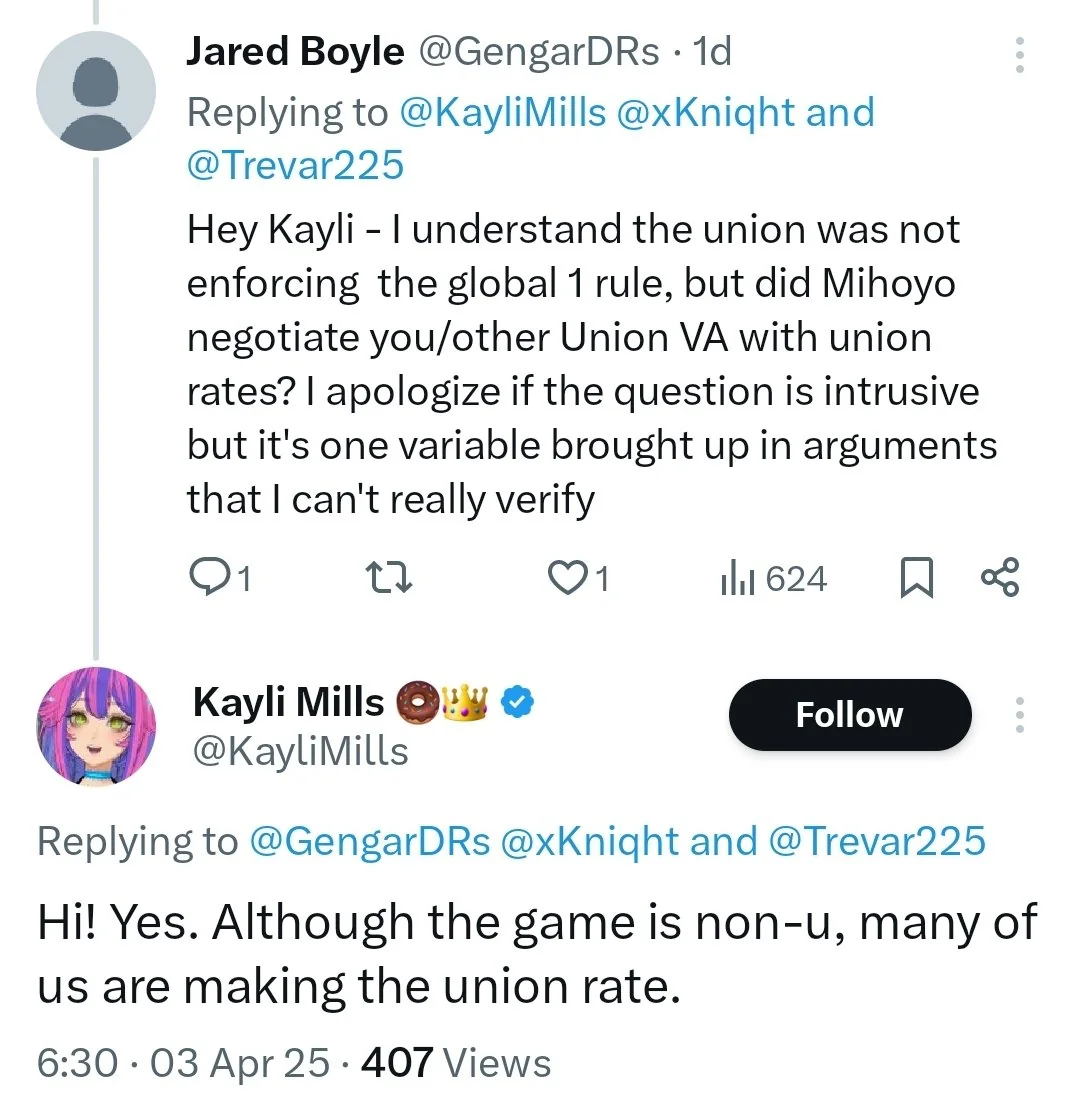Retweet Jared Boyle's post
Viewport: 1080px width, 1098px height.
pyautogui.click(x=389, y=577)
